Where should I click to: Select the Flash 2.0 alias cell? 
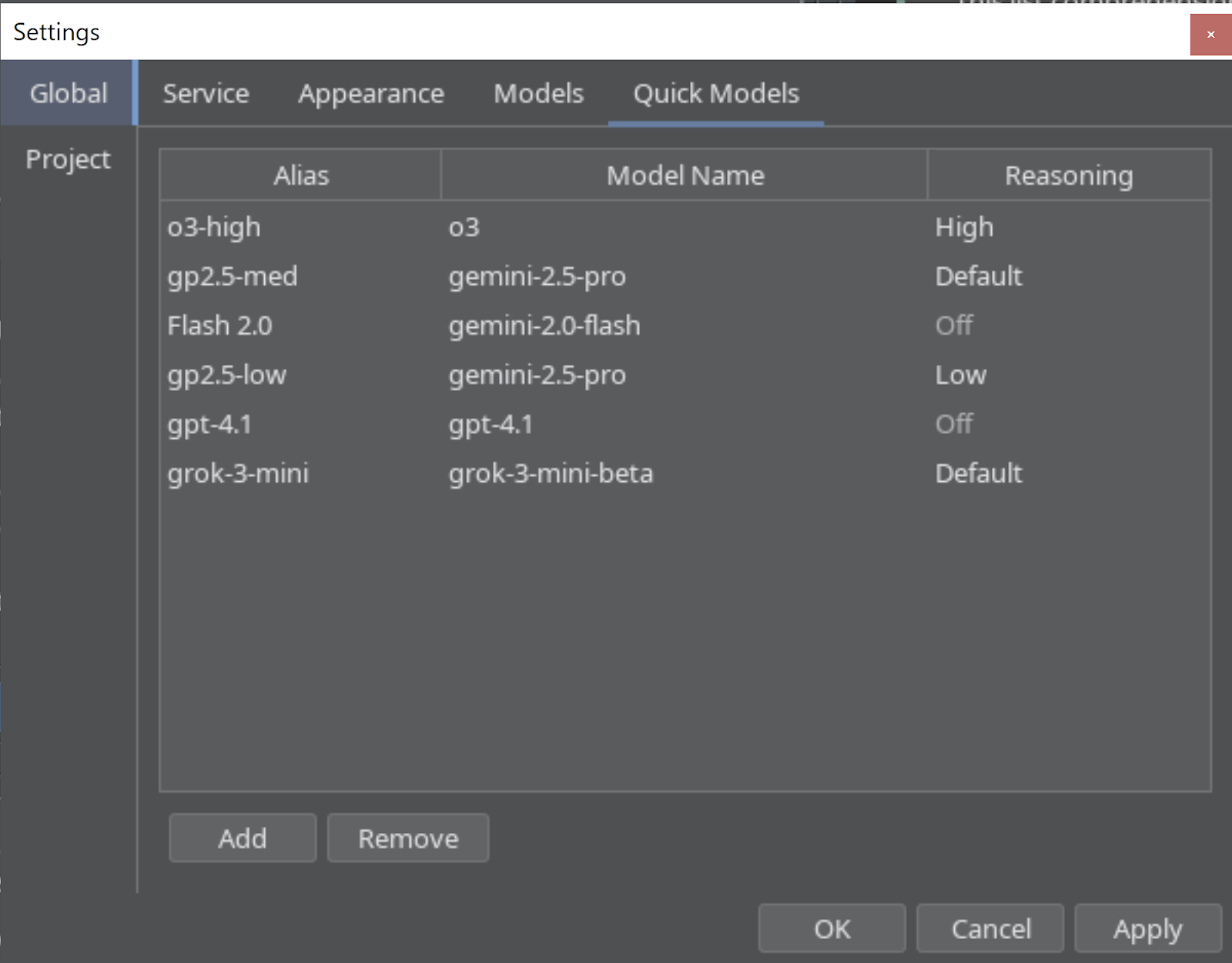coord(301,326)
